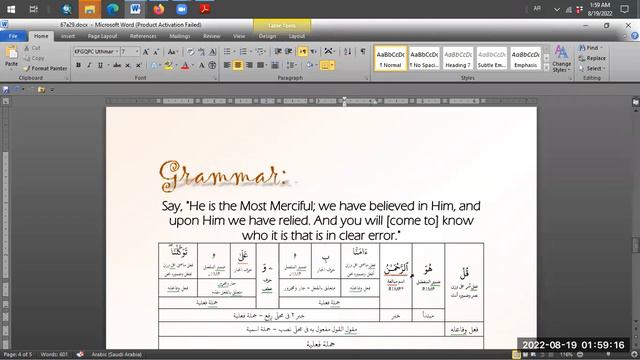Click the Character Shading A icon
The width and height of the screenshot is (640, 360).
(202, 65)
